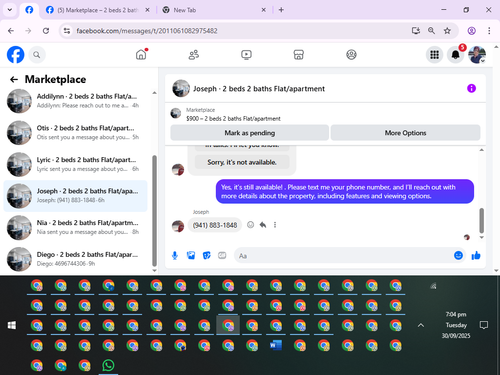Switch to the Marketplace 2 beds browser tab

[97, 10]
